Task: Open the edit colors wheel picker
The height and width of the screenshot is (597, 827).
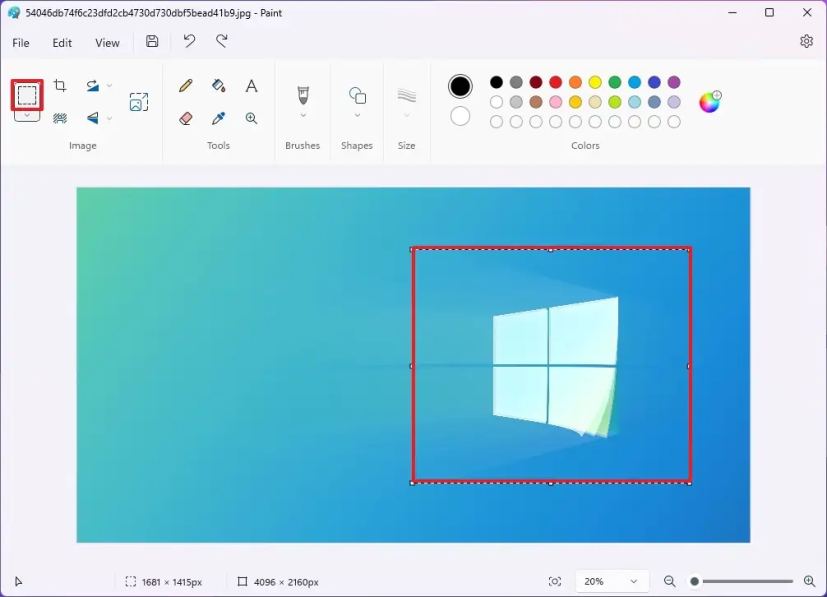Action: click(710, 101)
